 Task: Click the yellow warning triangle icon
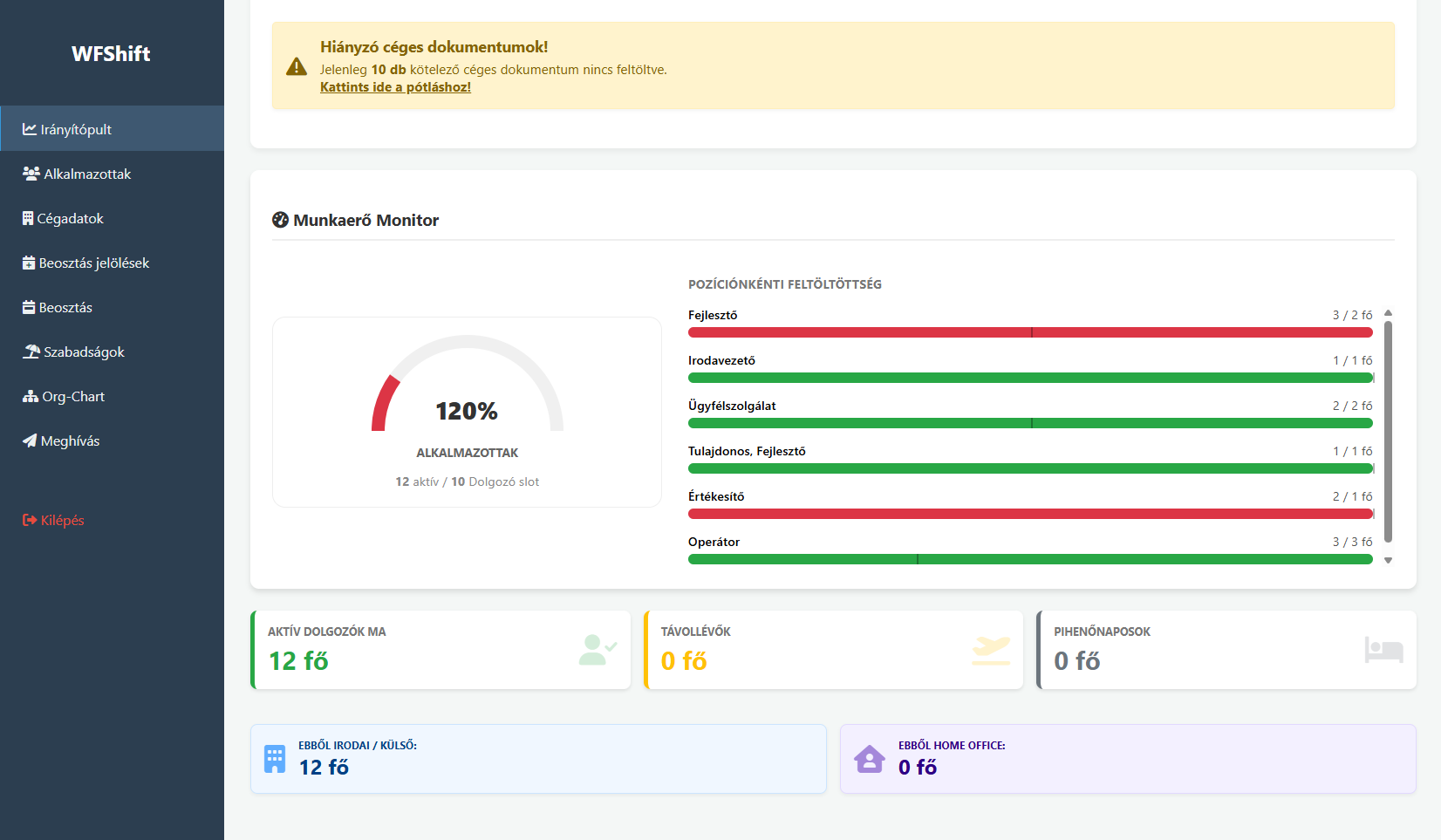pyautogui.click(x=296, y=66)
